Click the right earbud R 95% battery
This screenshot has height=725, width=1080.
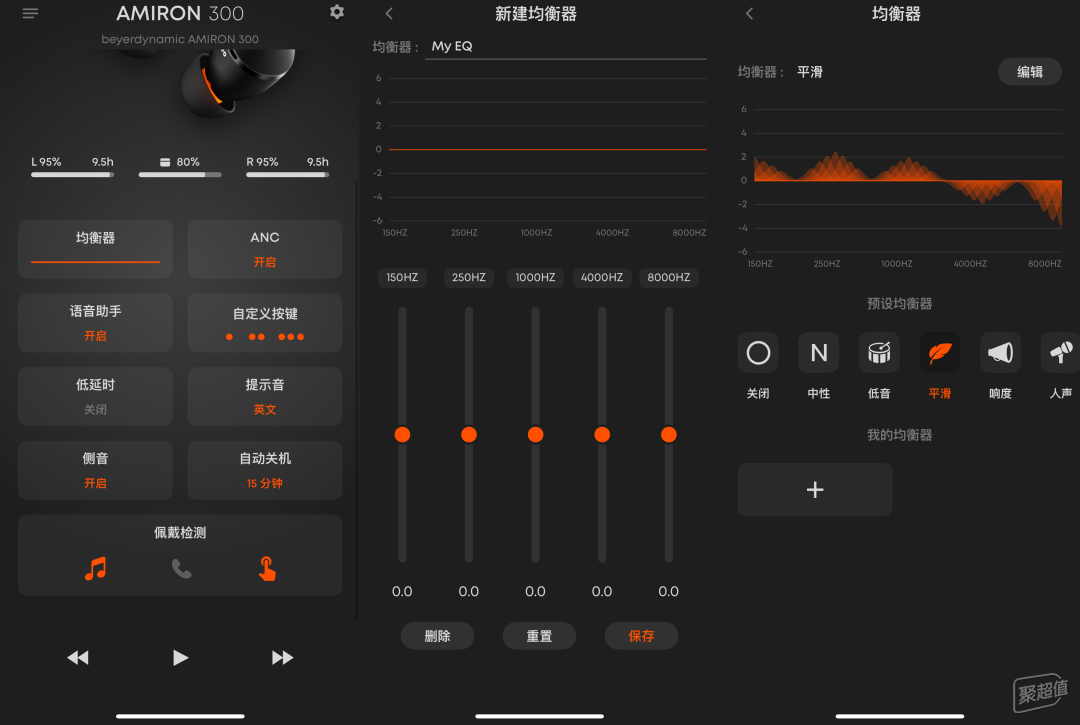pos(287,167)
